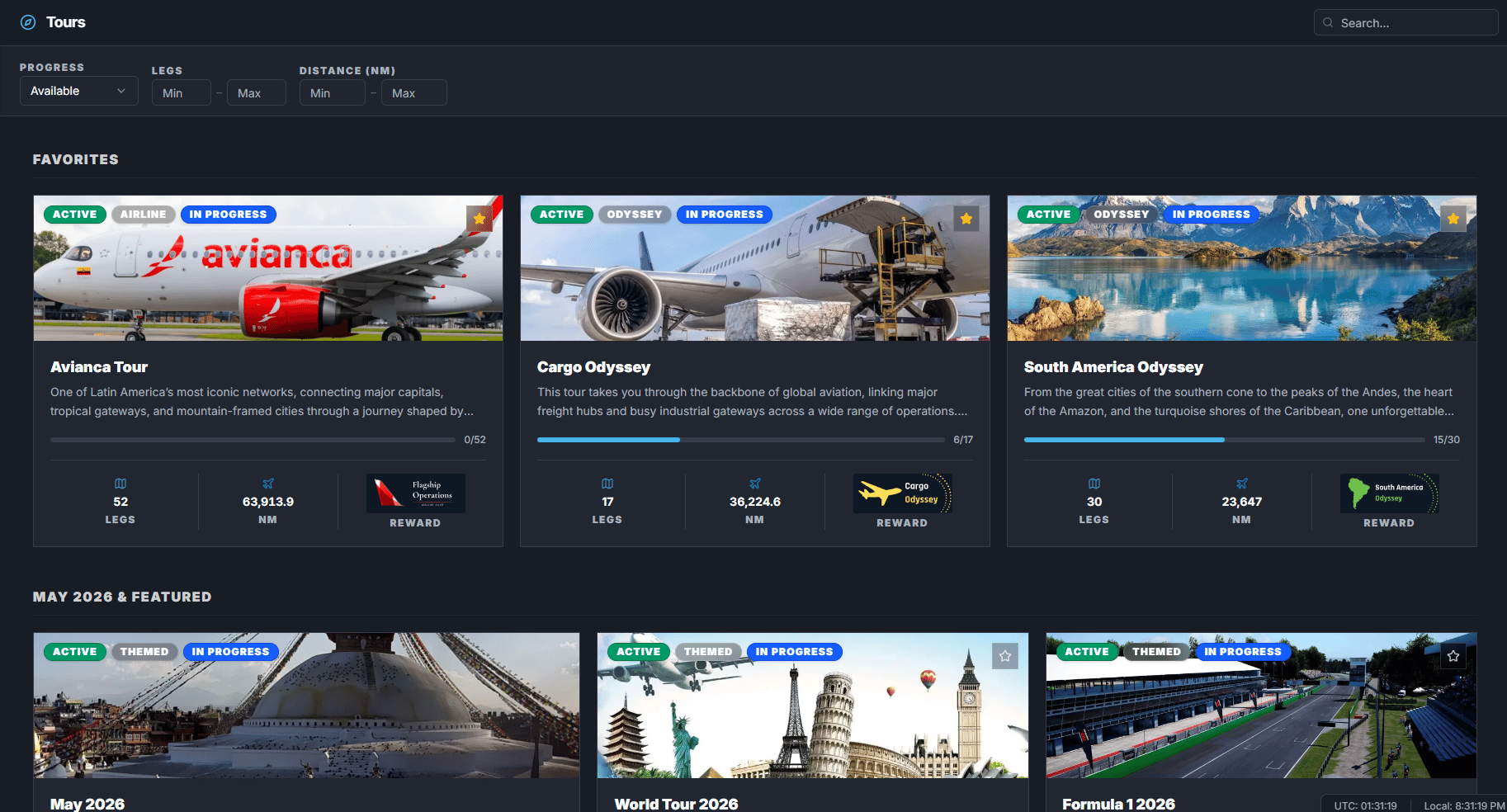Click the Avianca Tour 0/52 progress bar

253,440
